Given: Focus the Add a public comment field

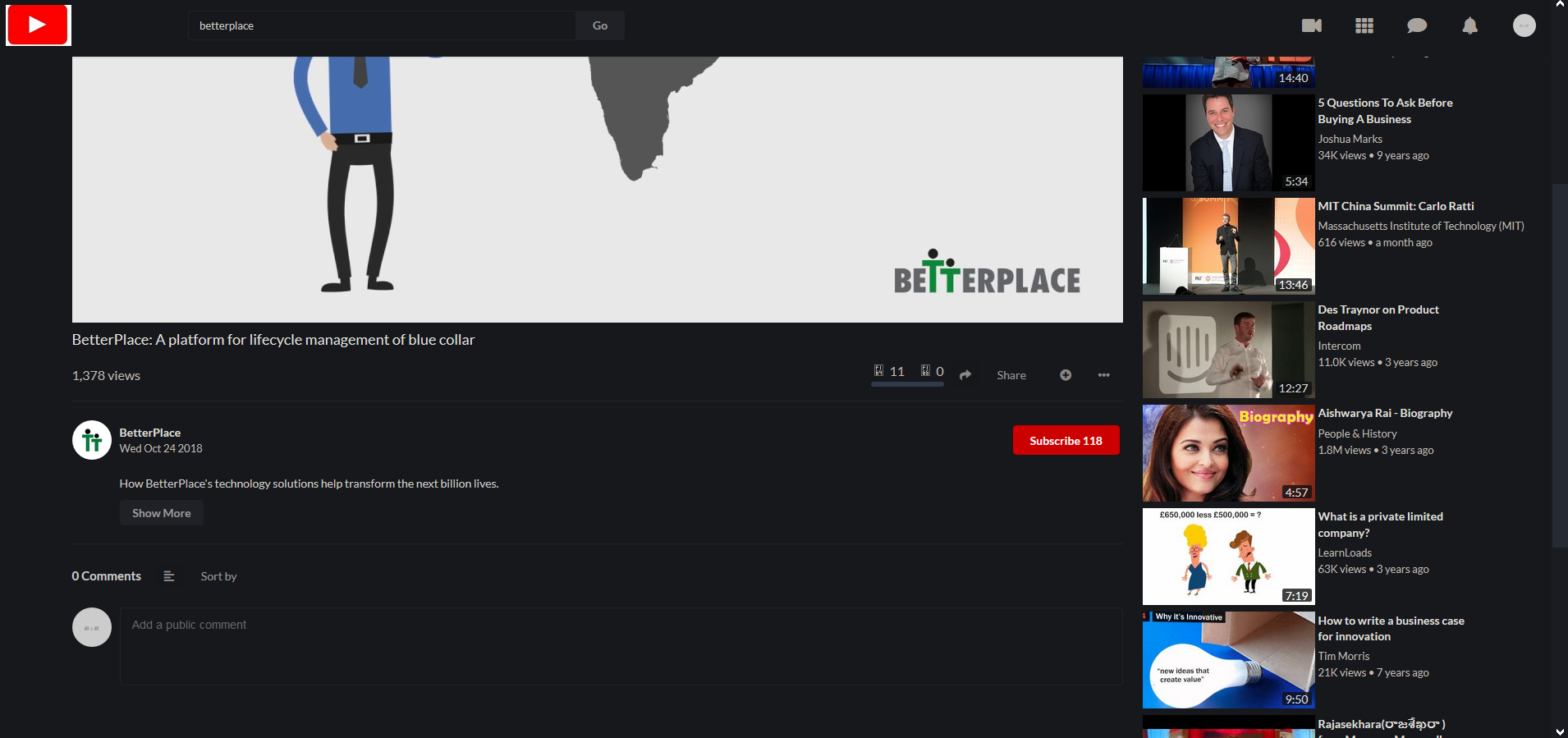Looking at the screenshot, I should pos(621,646).
